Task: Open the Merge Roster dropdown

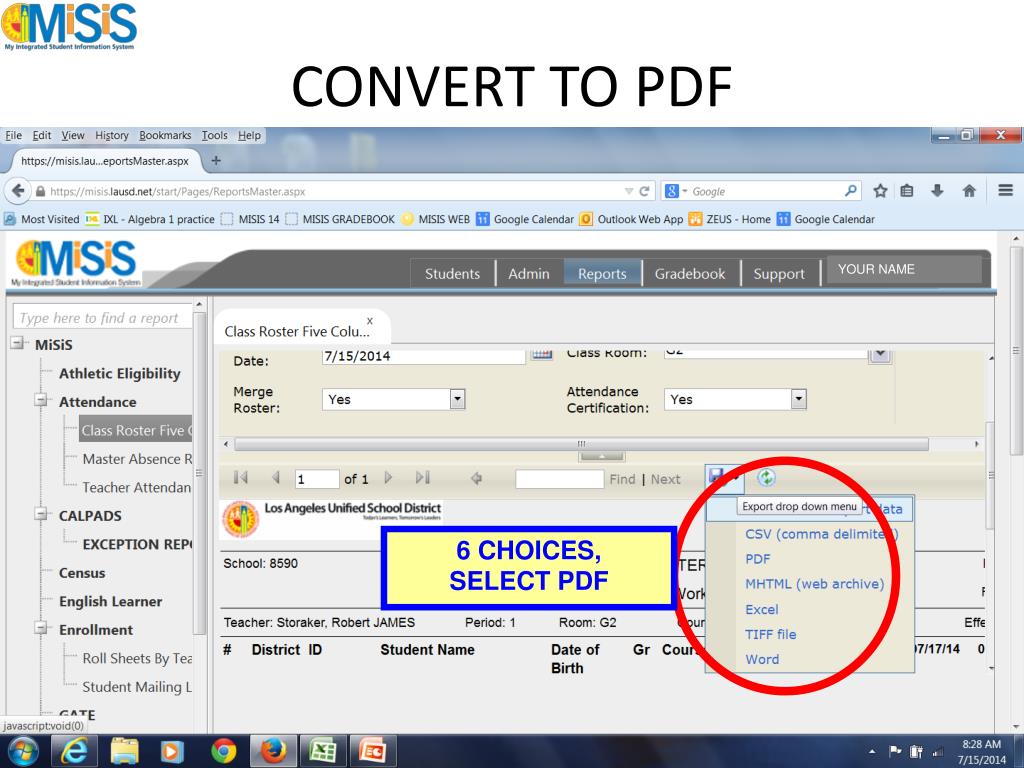Action: (x=458, y=399)
